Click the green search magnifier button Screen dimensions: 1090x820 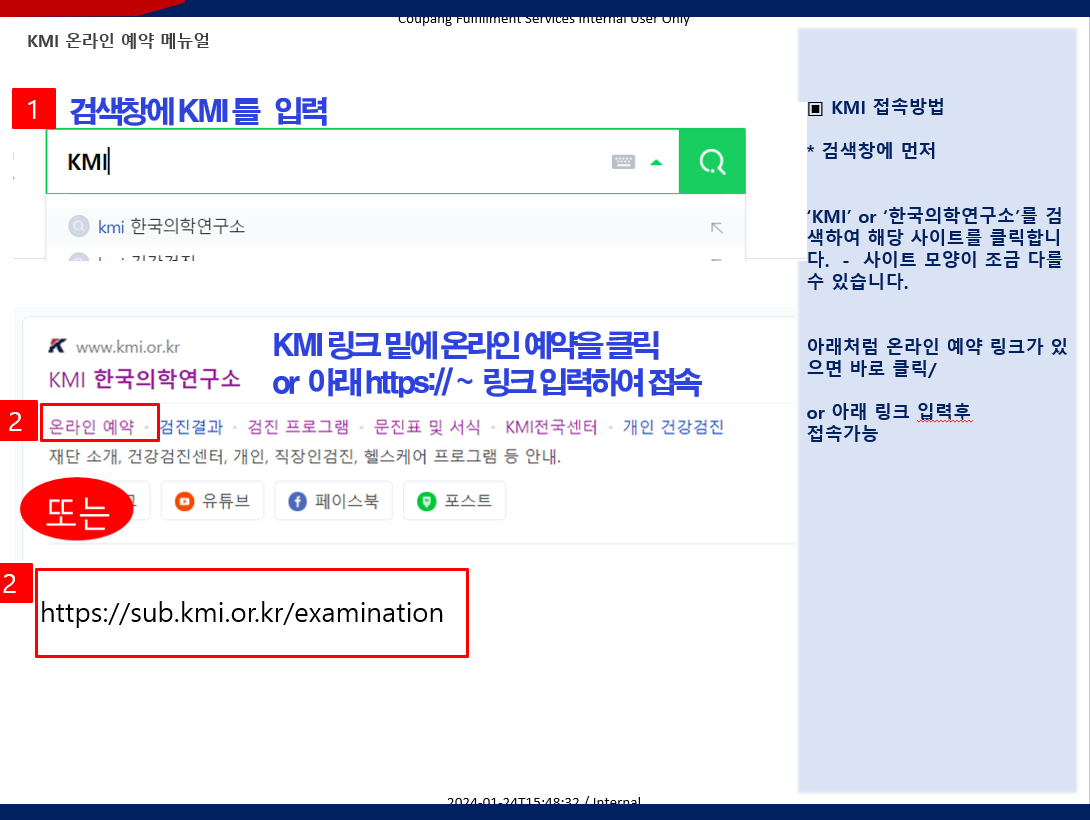click(x=712, y=162)
